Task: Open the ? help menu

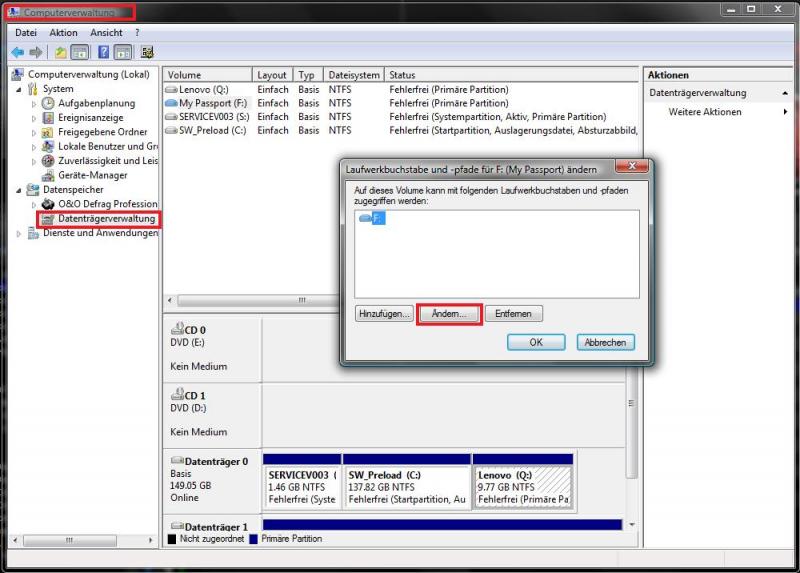Action: (x=137, y=33)
